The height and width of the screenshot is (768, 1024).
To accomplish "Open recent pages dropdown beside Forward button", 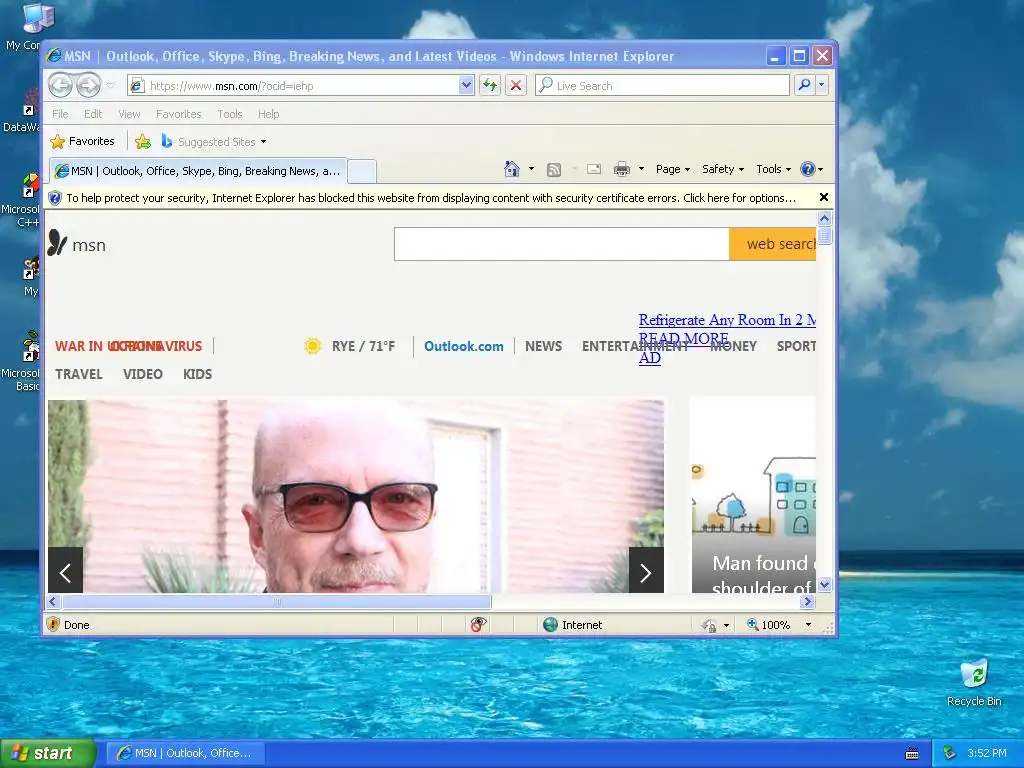I will (x=110, y=86).
